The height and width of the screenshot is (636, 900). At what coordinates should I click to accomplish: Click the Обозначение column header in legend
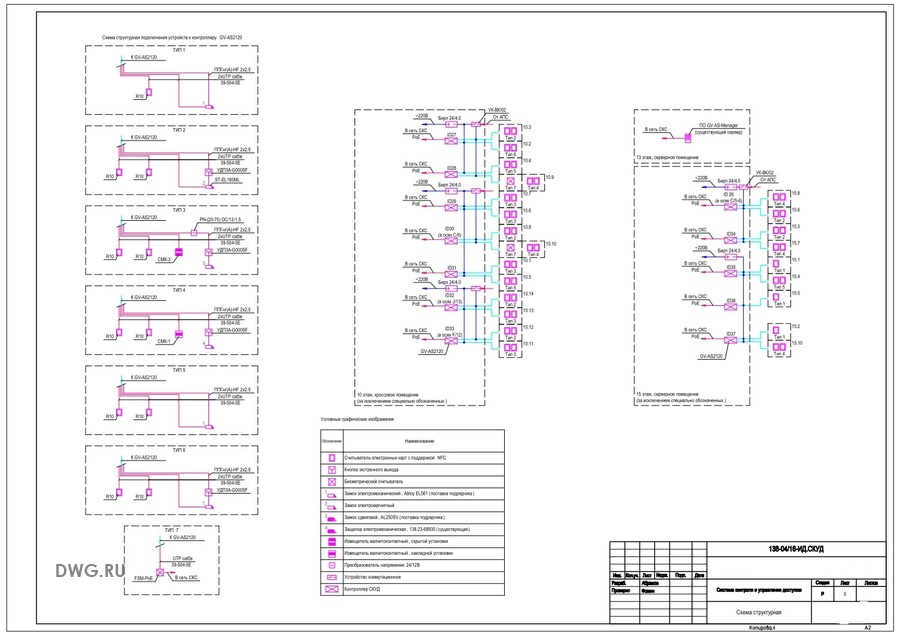[332, 441]
